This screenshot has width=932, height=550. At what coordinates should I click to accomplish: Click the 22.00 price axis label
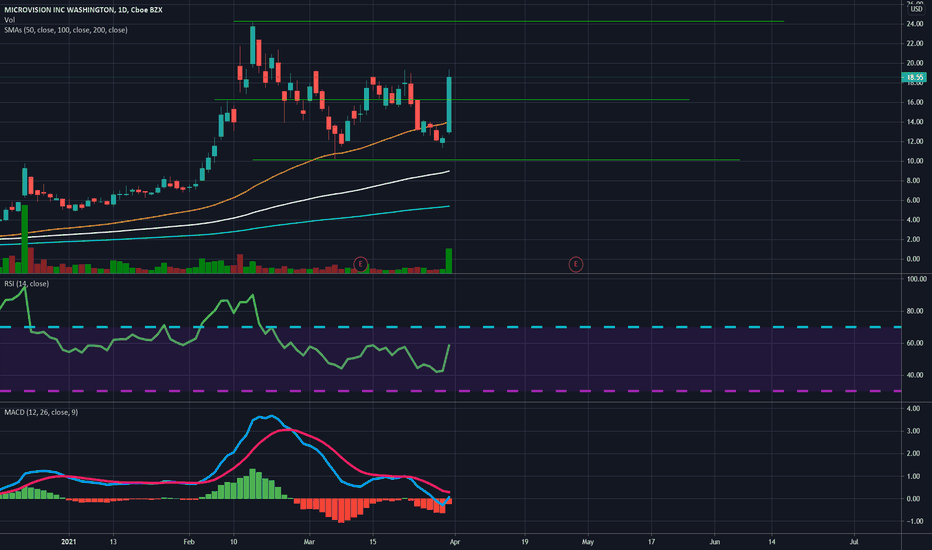[x=915, y=43]
